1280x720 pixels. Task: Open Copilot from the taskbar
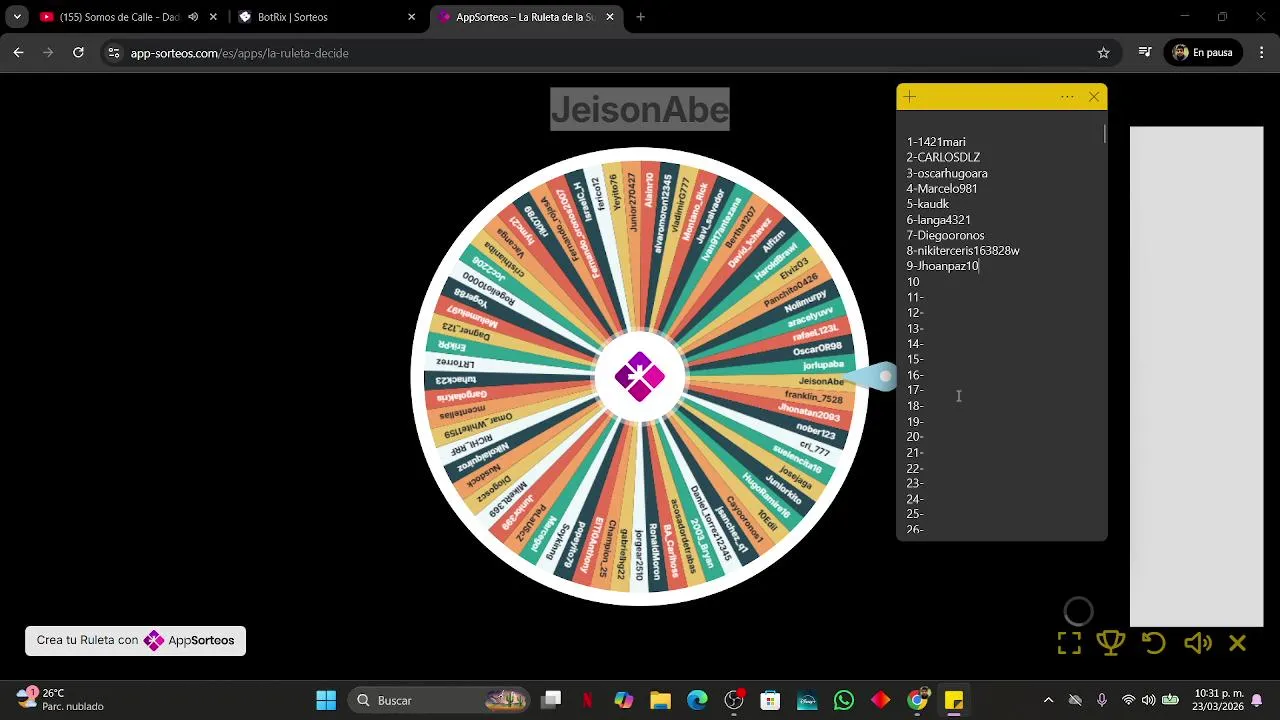tap(623, 700)
